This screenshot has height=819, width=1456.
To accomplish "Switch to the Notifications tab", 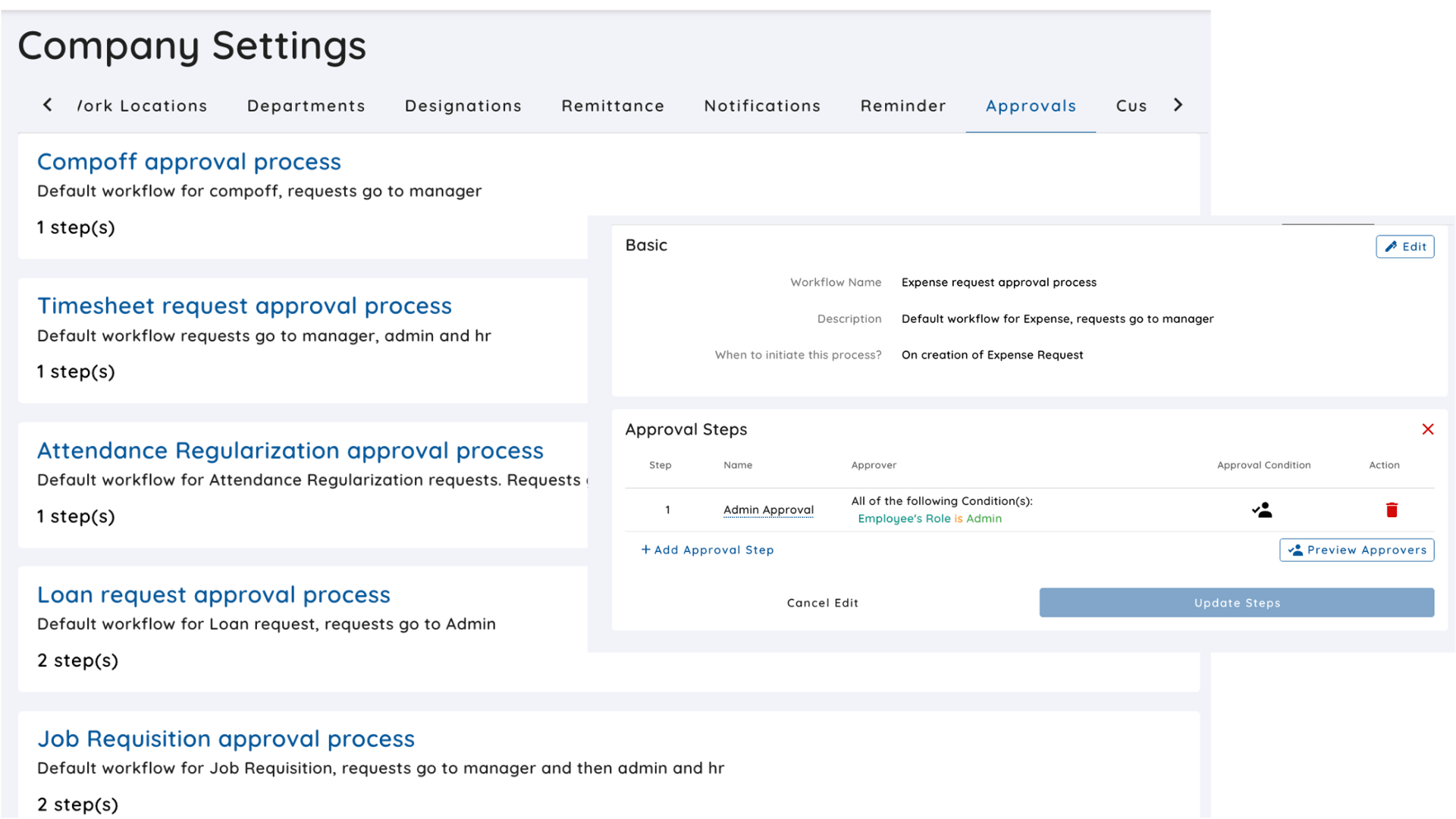I will tap(761, 106).
